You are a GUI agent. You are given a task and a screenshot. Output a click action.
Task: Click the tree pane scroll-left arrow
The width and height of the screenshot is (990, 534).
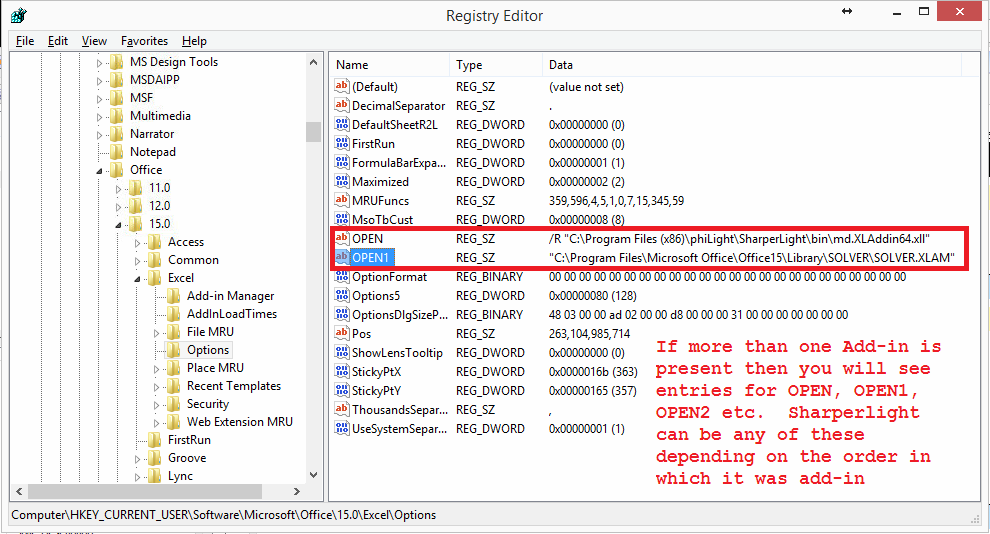tap(19, 491)
